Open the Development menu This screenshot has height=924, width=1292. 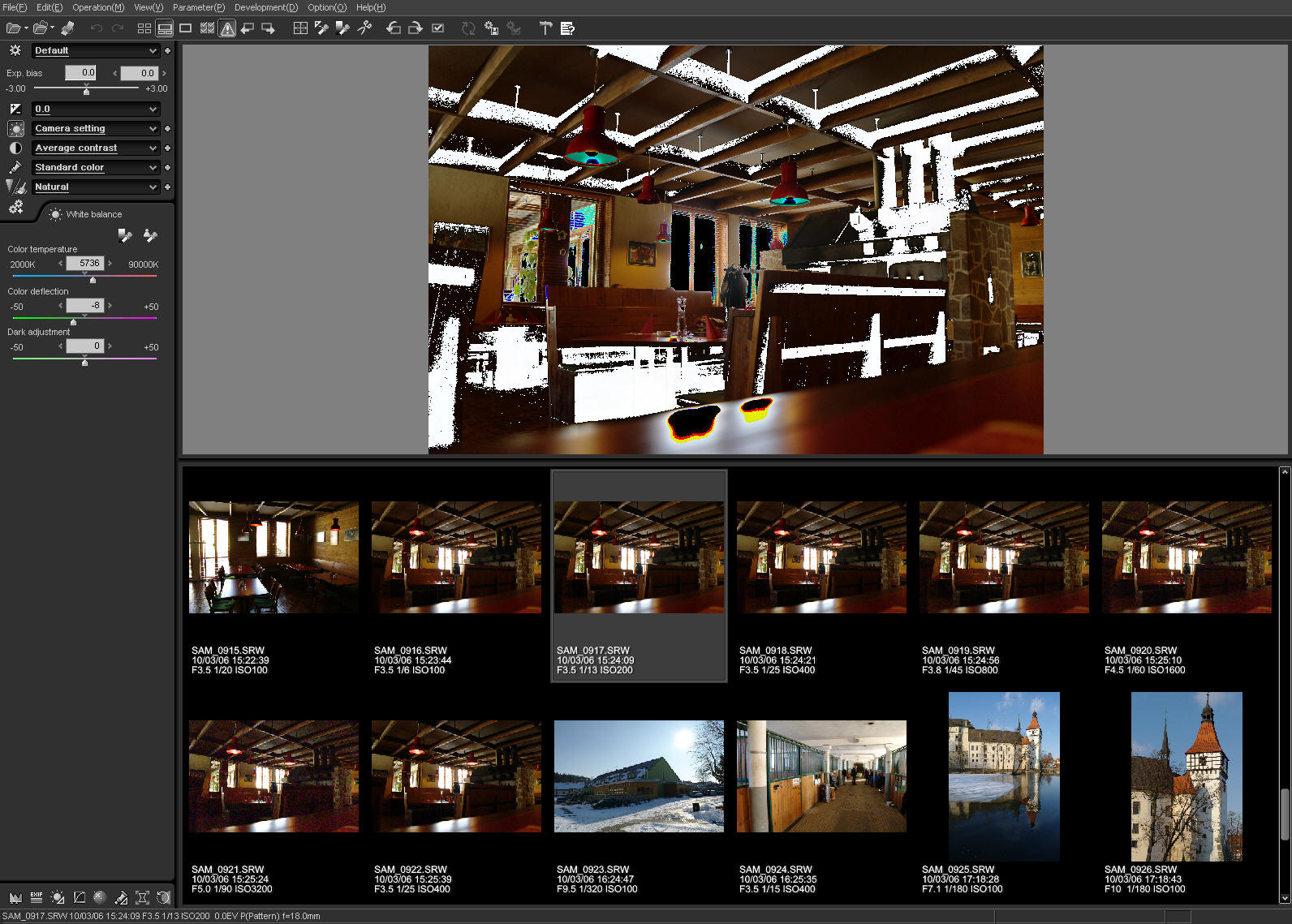pyautogui.click(x=265, y=7)
